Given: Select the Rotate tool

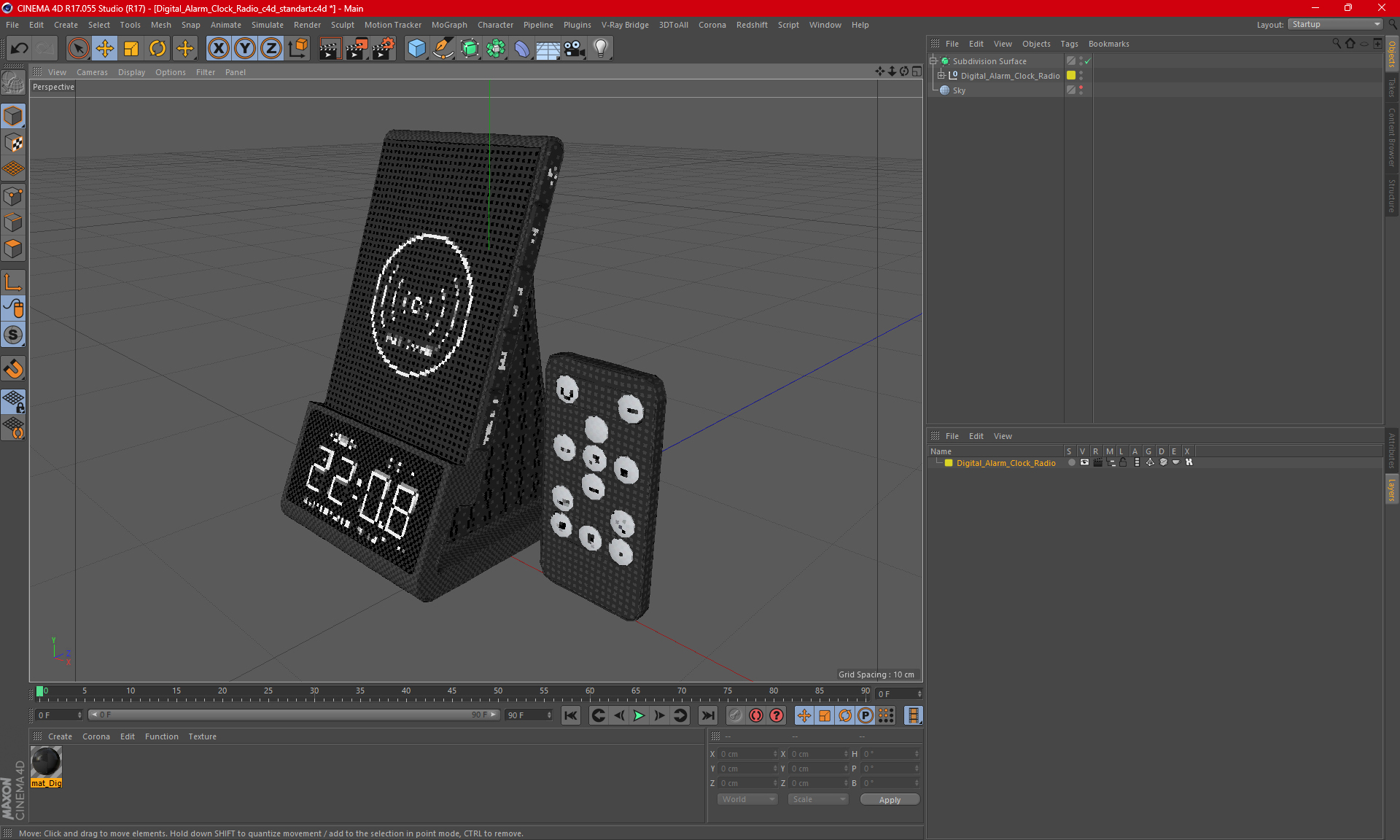Looking at the screenshot, I should pos(157,49).
